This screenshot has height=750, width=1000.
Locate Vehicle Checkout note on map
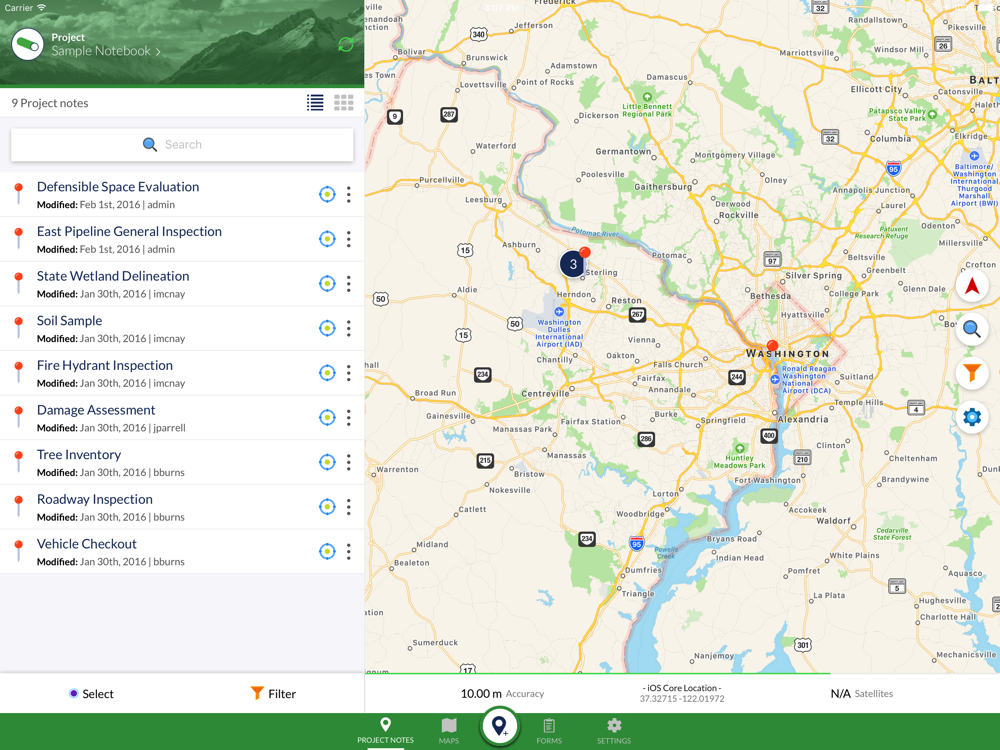tap(327, 552)
